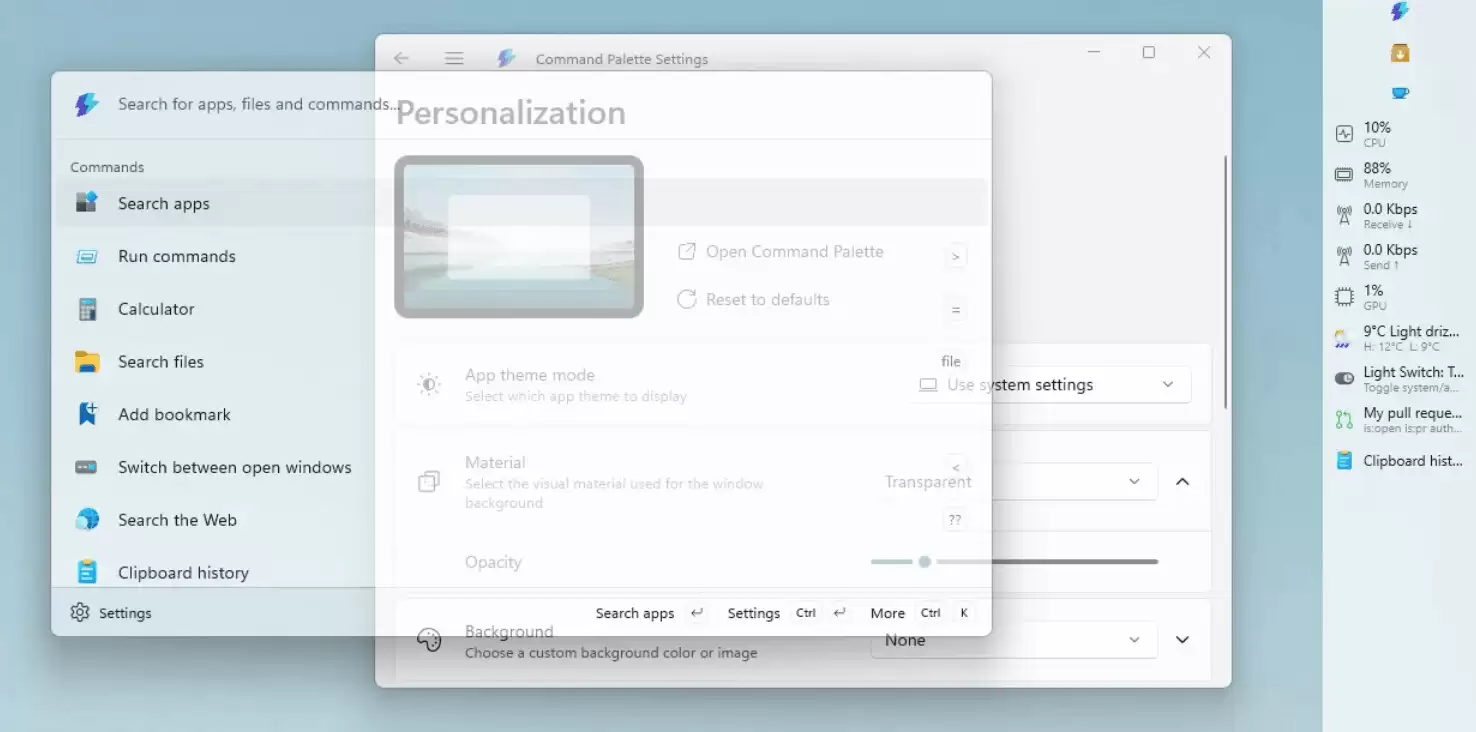Open Search the Web command
The image size is (1476, 732).
pos(177,520)
